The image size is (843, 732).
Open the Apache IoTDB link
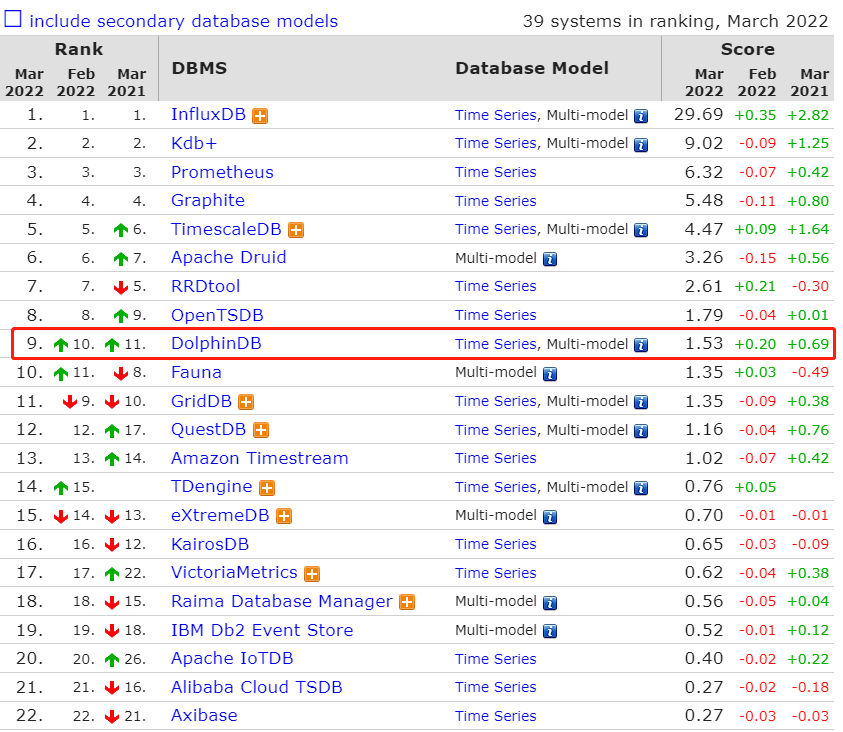click(232, 658)
